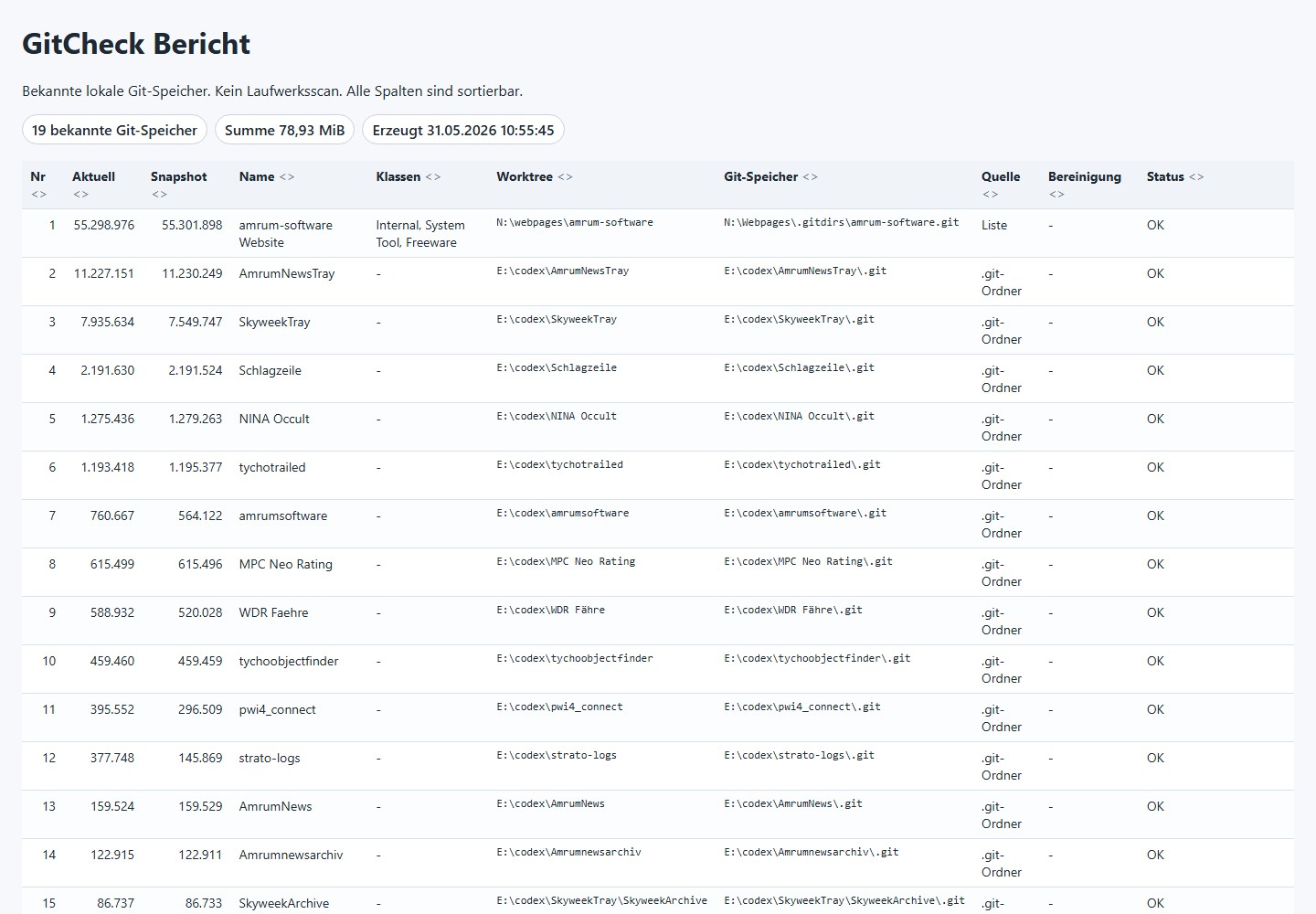1316x914 pixels.
Task: Select name pwi4_connect
Action: tap(278, 709)
